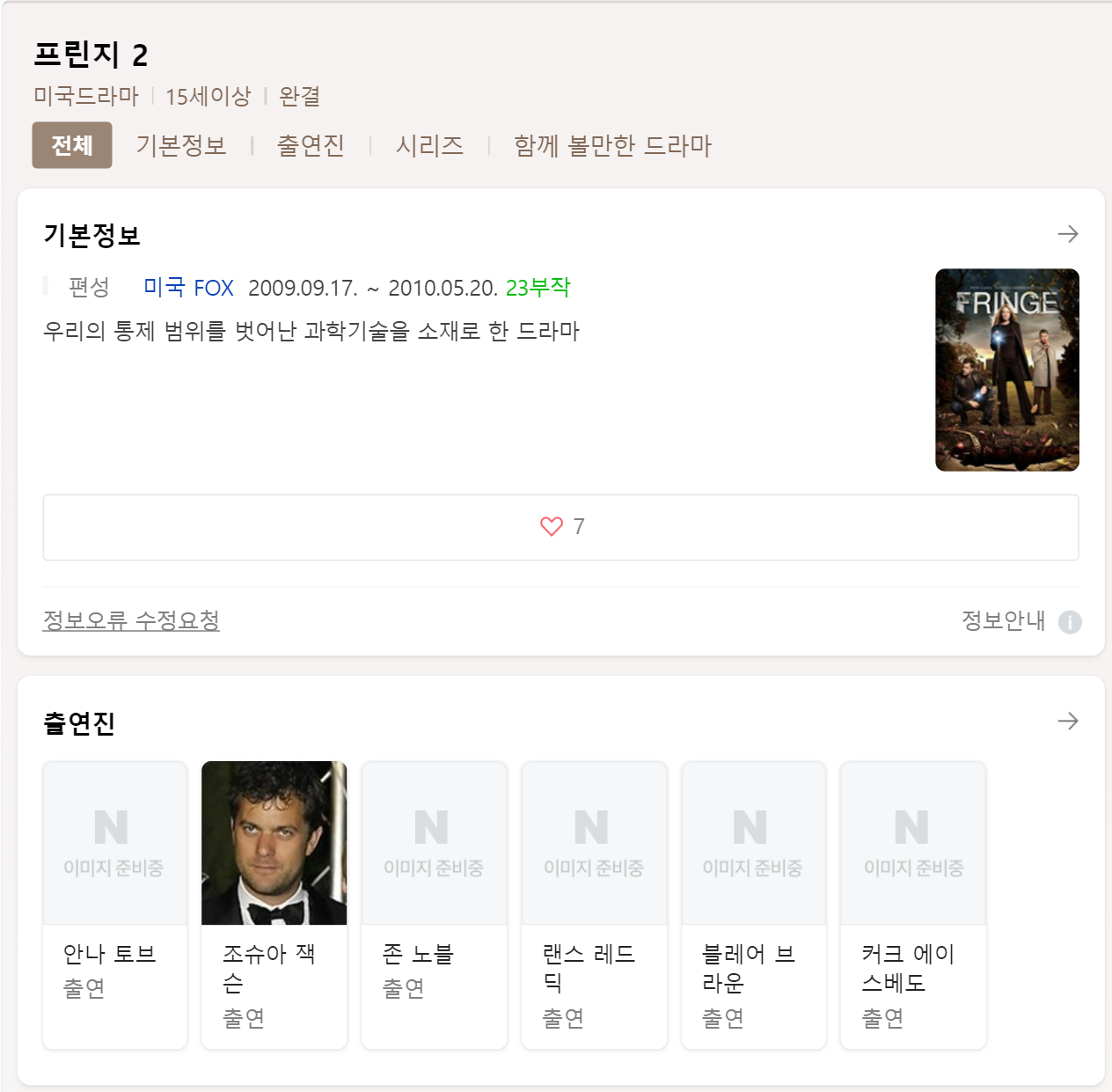The width and height of the screenshot is (1112, 1092).
Task: Select the 전체 tab
Action: coord(72,145)
